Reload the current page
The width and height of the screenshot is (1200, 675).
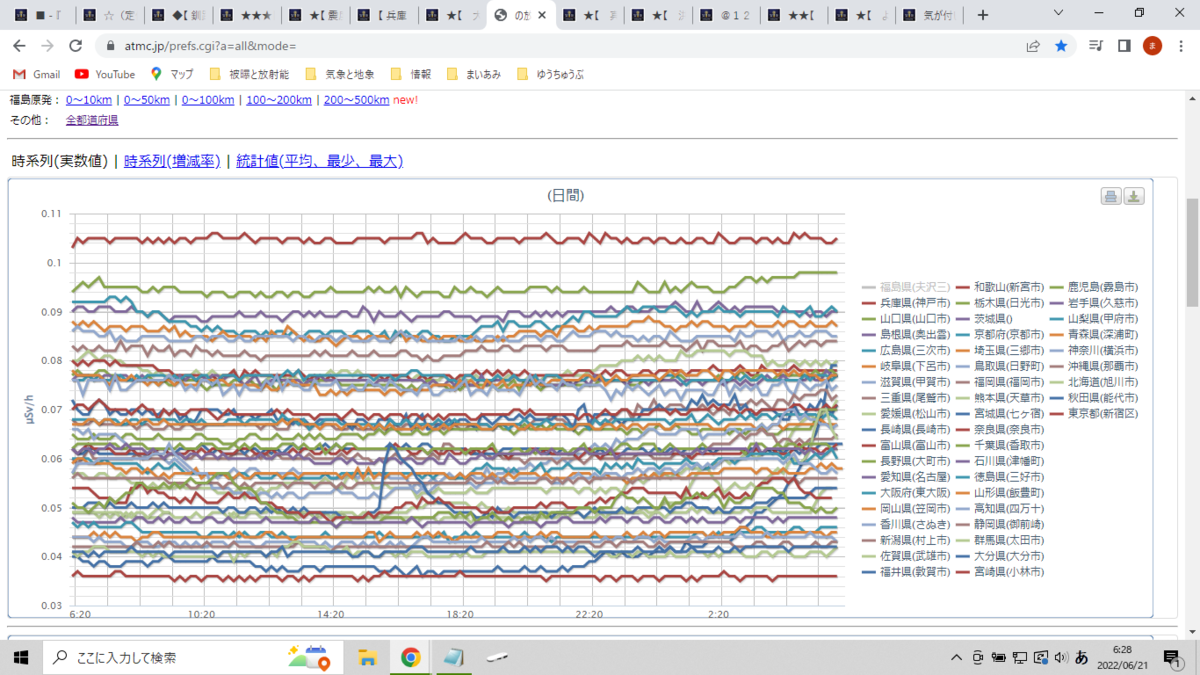[75, 46]
